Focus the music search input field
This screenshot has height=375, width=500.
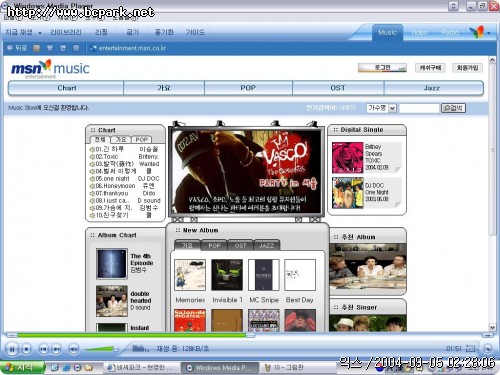[x=419, y=108]
